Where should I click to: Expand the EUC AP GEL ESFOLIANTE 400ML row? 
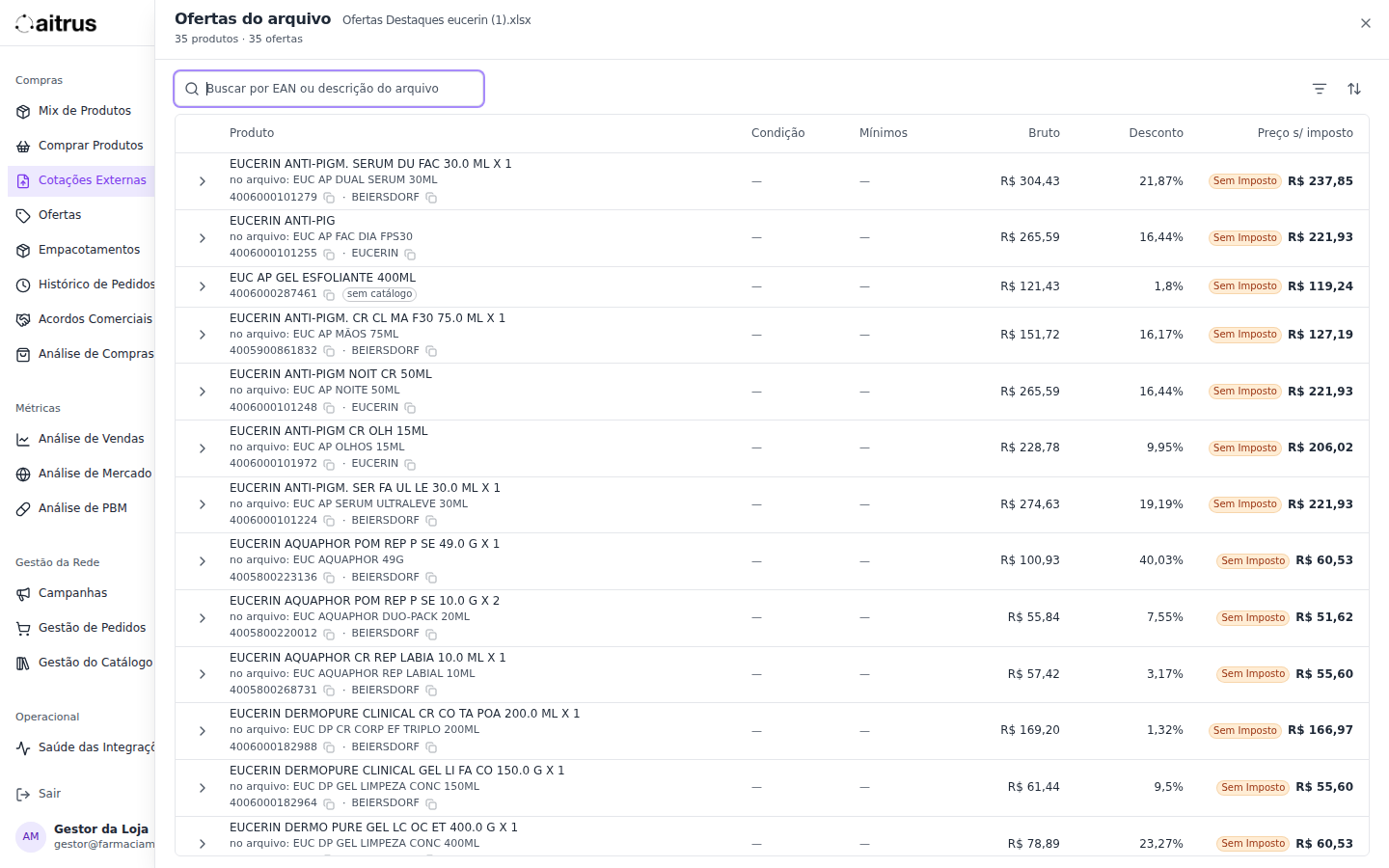203,286
